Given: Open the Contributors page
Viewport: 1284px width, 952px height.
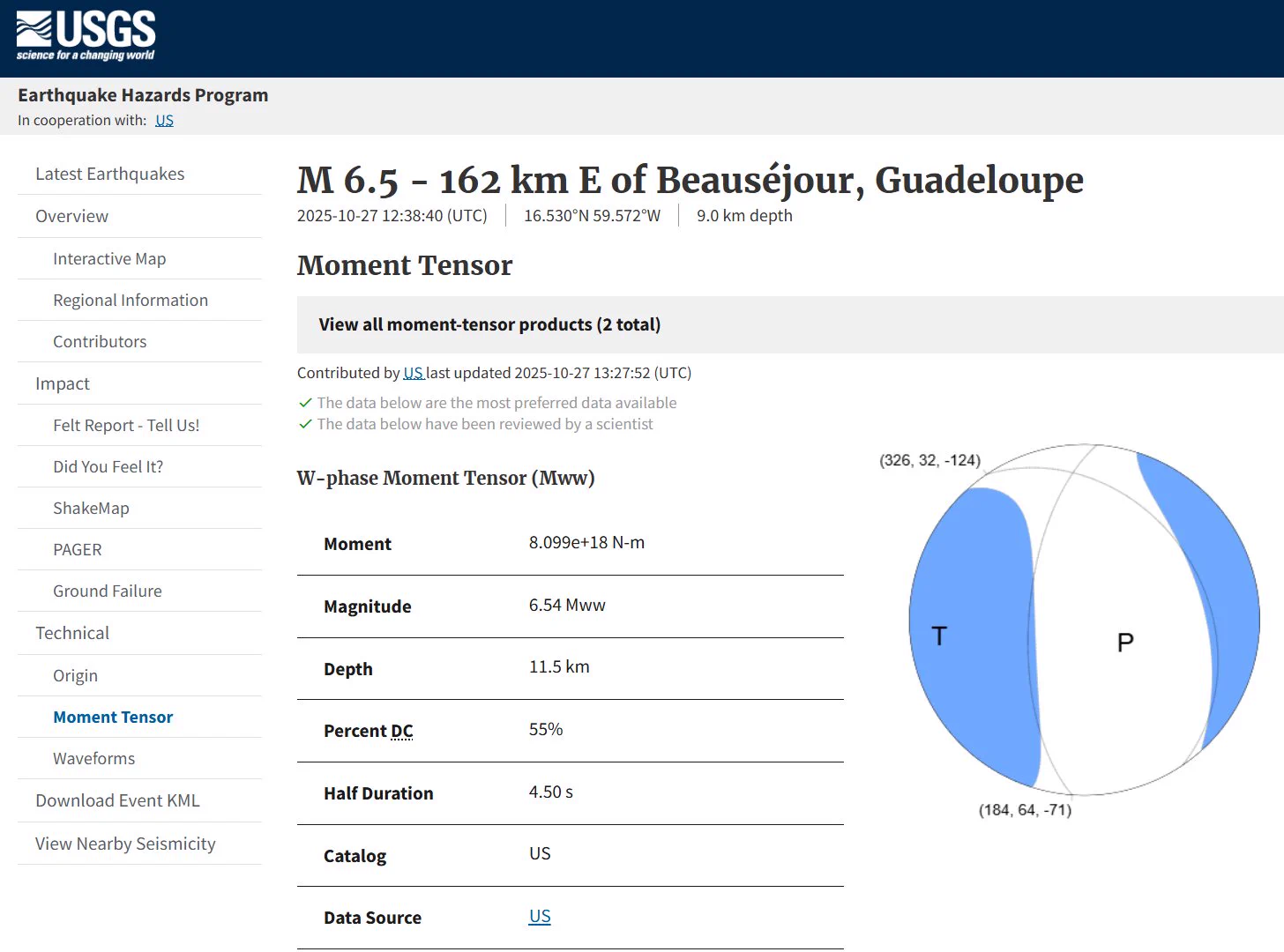Looking at the screenshot, I should point(100,341).
